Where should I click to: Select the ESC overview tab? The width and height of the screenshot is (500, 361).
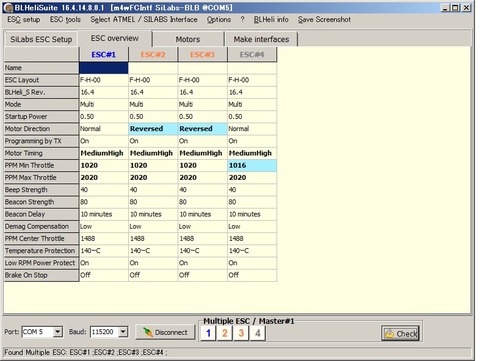point(115,38)
